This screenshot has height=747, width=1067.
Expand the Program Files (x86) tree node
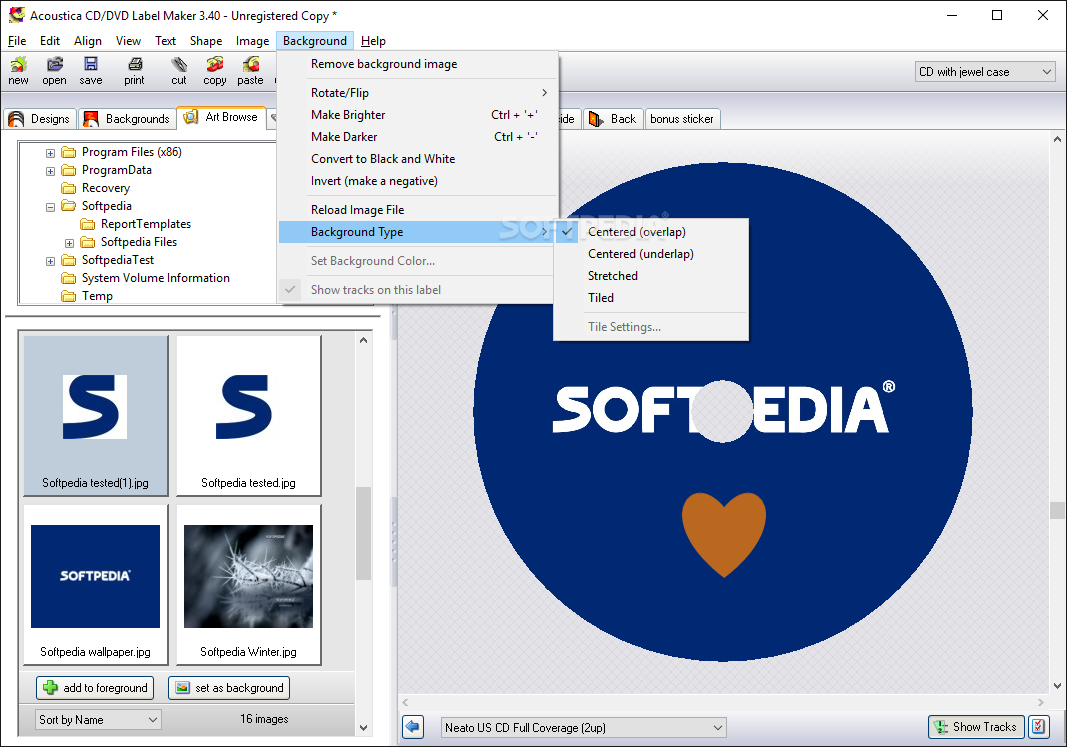50,153
